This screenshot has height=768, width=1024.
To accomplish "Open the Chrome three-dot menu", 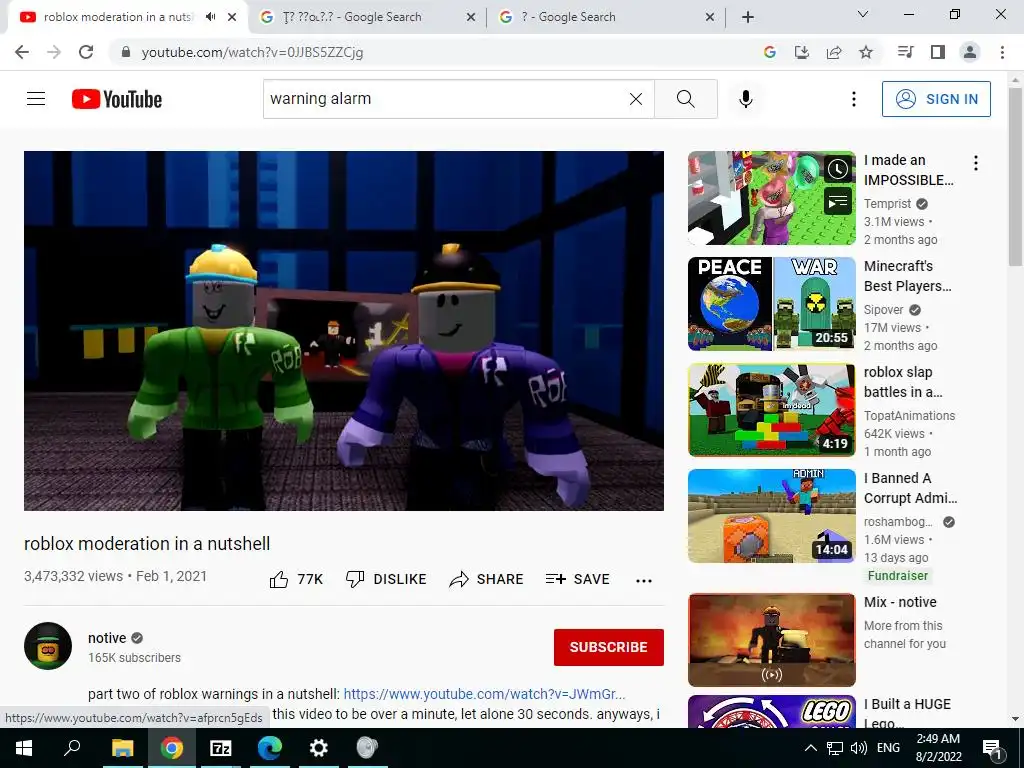I will coord(1002,52).
